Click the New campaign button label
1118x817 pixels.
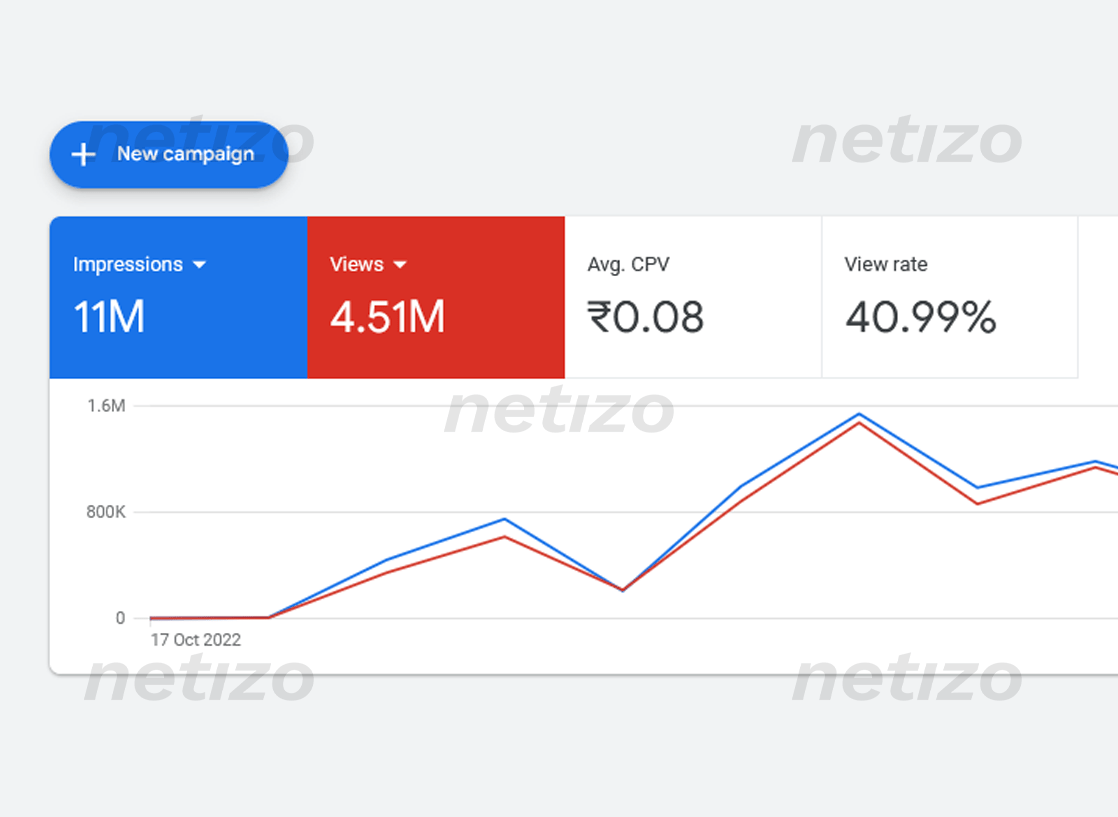(x=185, y=154)
